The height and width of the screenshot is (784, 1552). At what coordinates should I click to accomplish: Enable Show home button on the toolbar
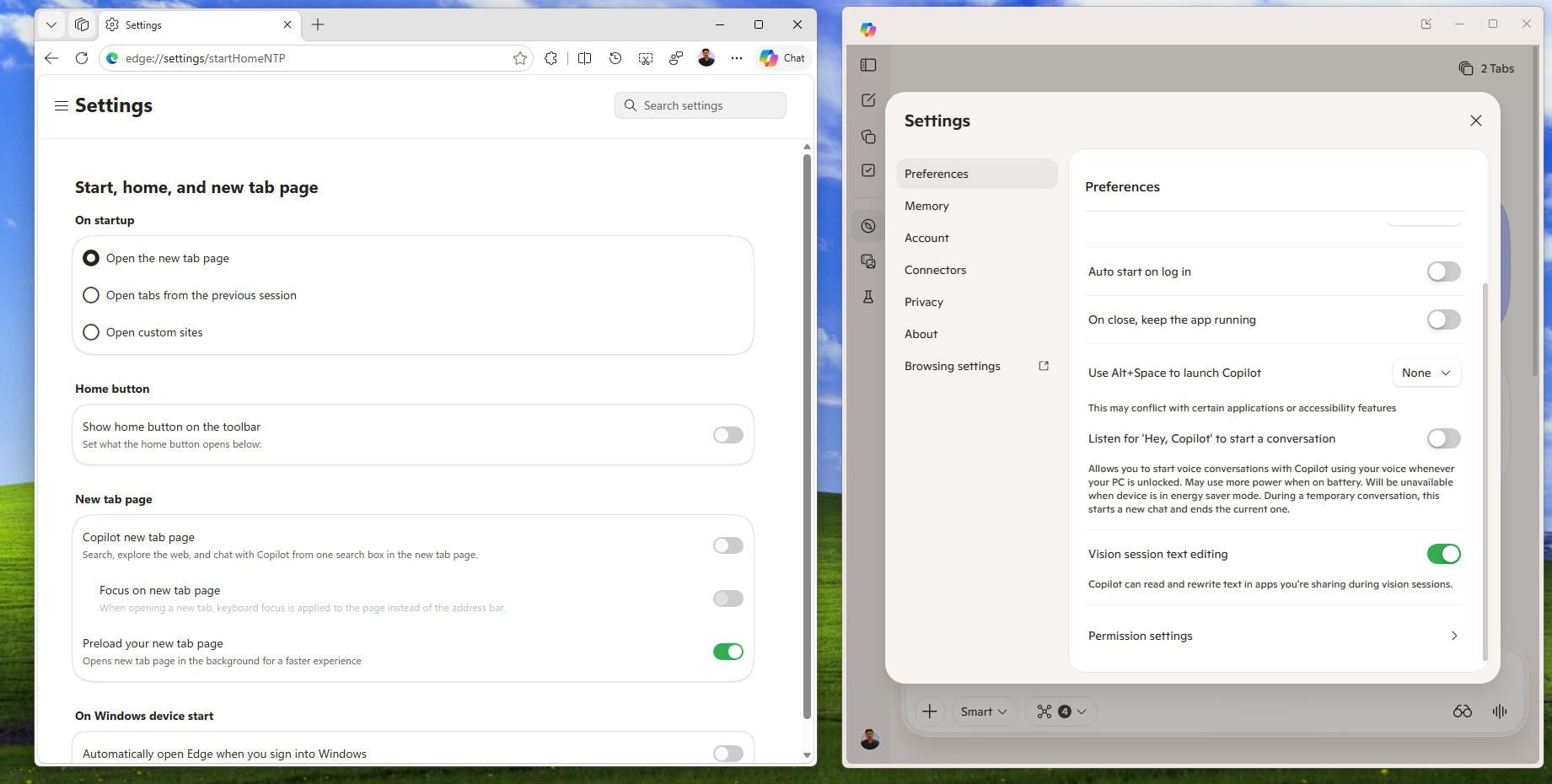[727, 434]
